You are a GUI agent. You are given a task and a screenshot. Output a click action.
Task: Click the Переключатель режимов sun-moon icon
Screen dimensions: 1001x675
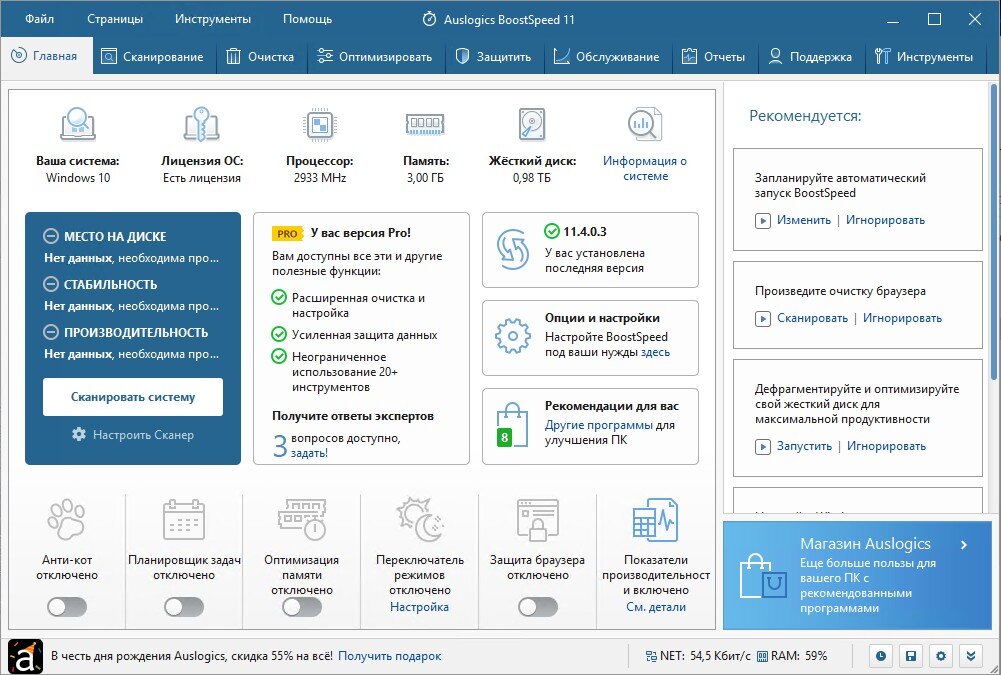click(x=419, y=520)
